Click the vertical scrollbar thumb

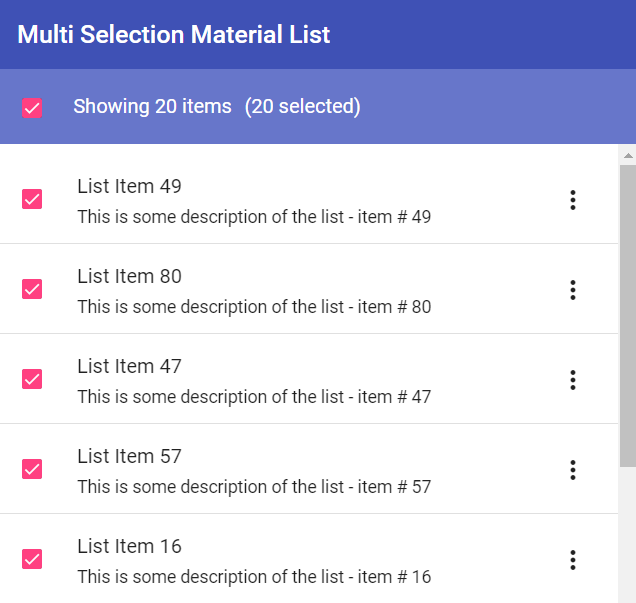tap(628, 315)
